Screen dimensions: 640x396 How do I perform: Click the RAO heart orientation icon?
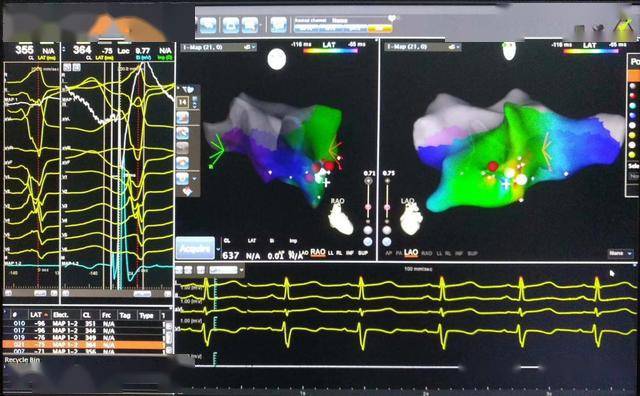pyautogui.click(x=341, y=218)
